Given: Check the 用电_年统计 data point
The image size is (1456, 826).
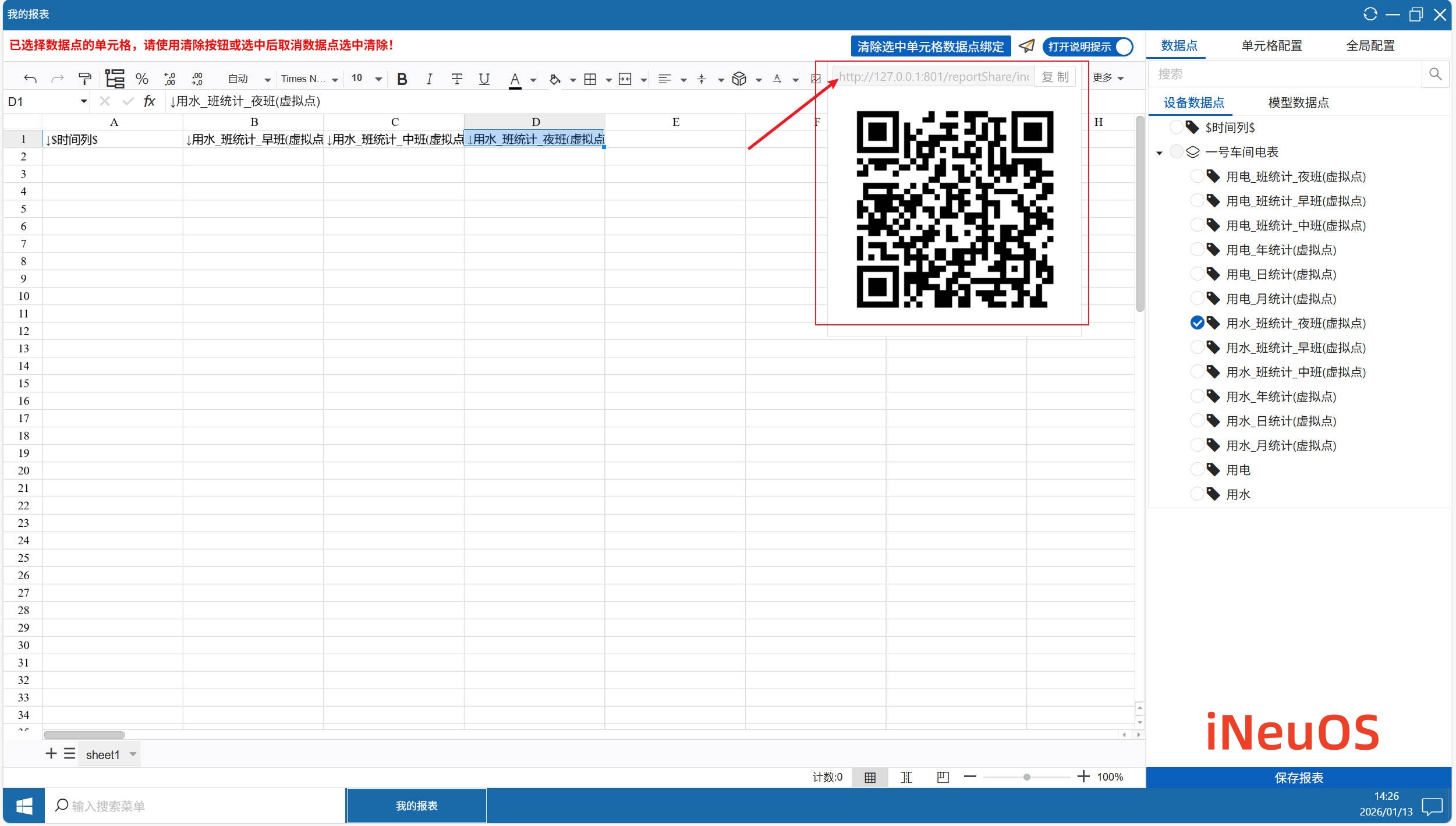Looking at the screenshot, I should pos(1197,250).
